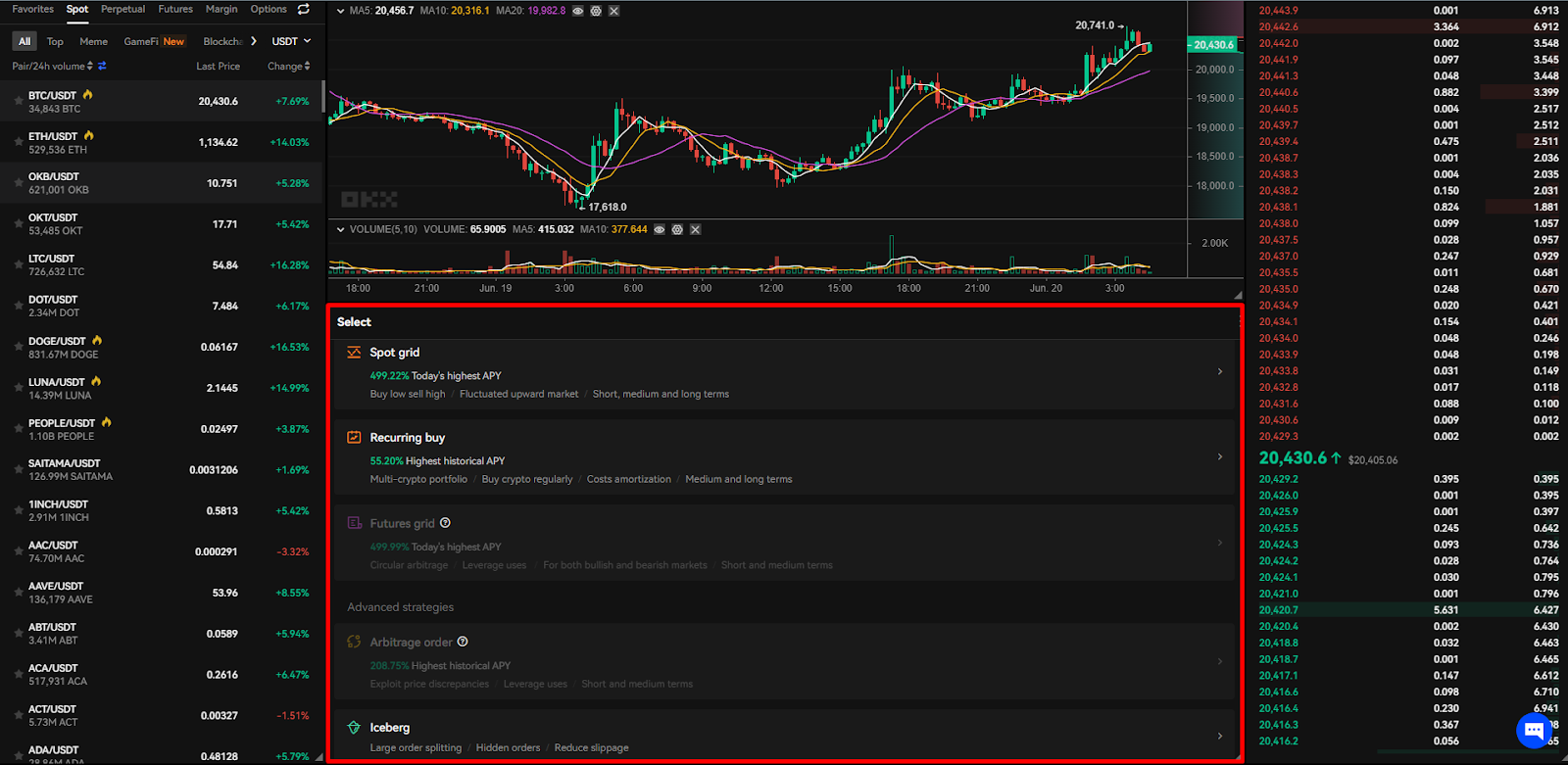
Task: Click the Iceberg strategy icon
Action: (354, 728)
